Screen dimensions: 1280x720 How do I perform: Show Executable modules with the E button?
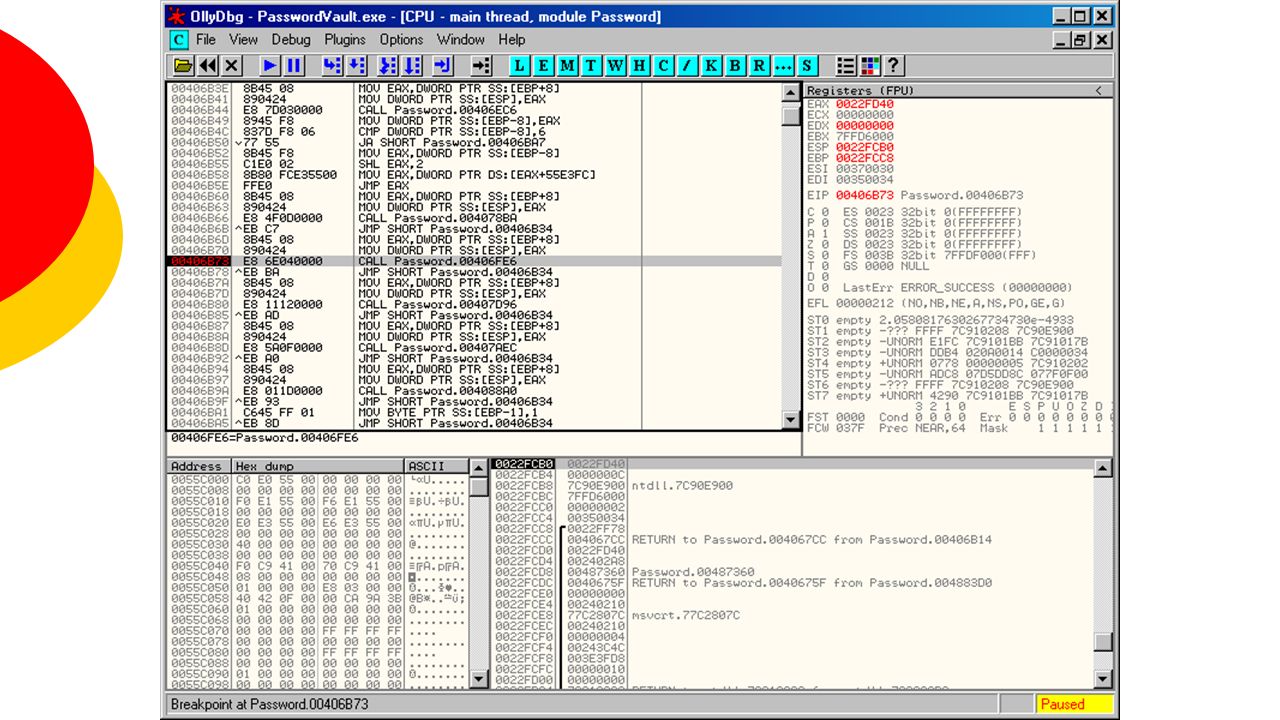[x=544, y=66]
